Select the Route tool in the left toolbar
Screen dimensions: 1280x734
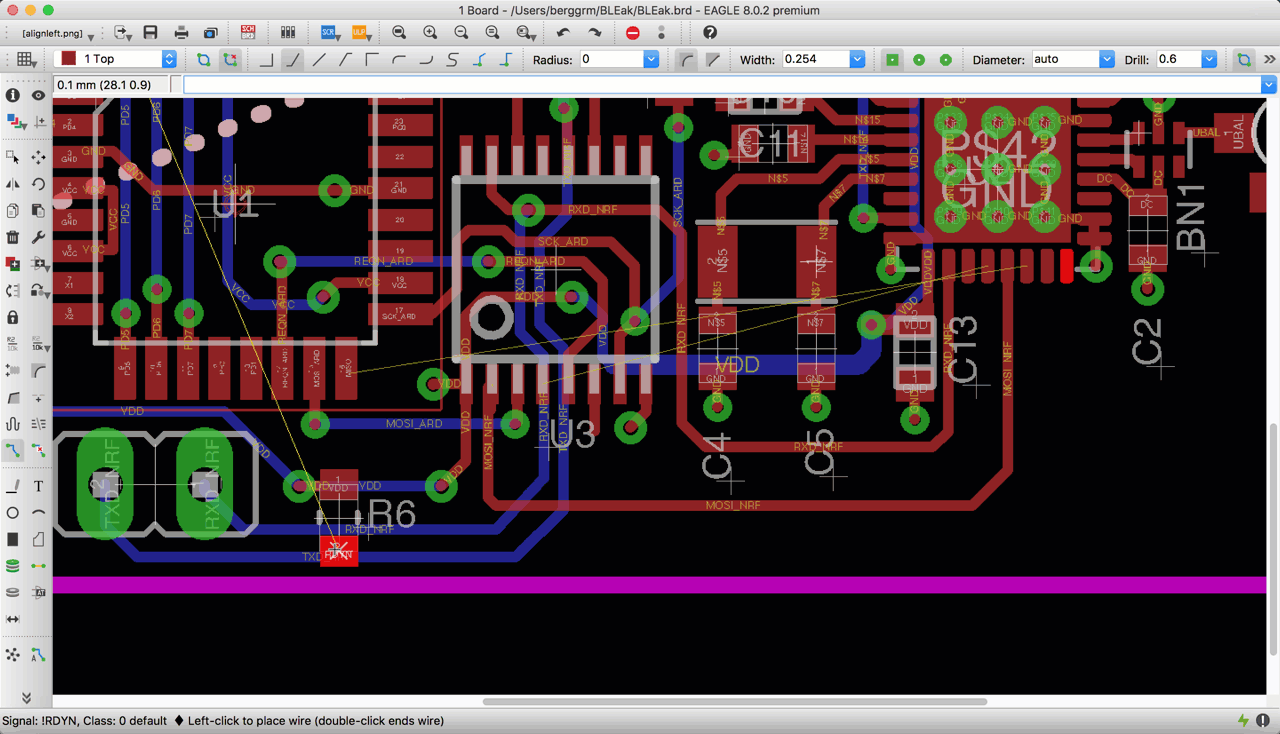13,450
